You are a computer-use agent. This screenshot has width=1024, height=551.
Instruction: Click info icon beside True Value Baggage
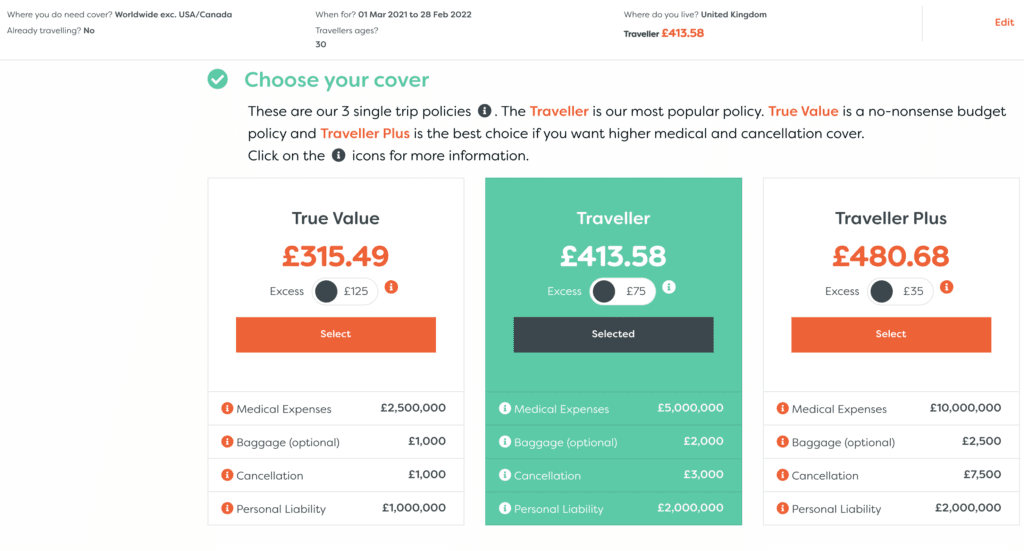click(x=227, y=442)
